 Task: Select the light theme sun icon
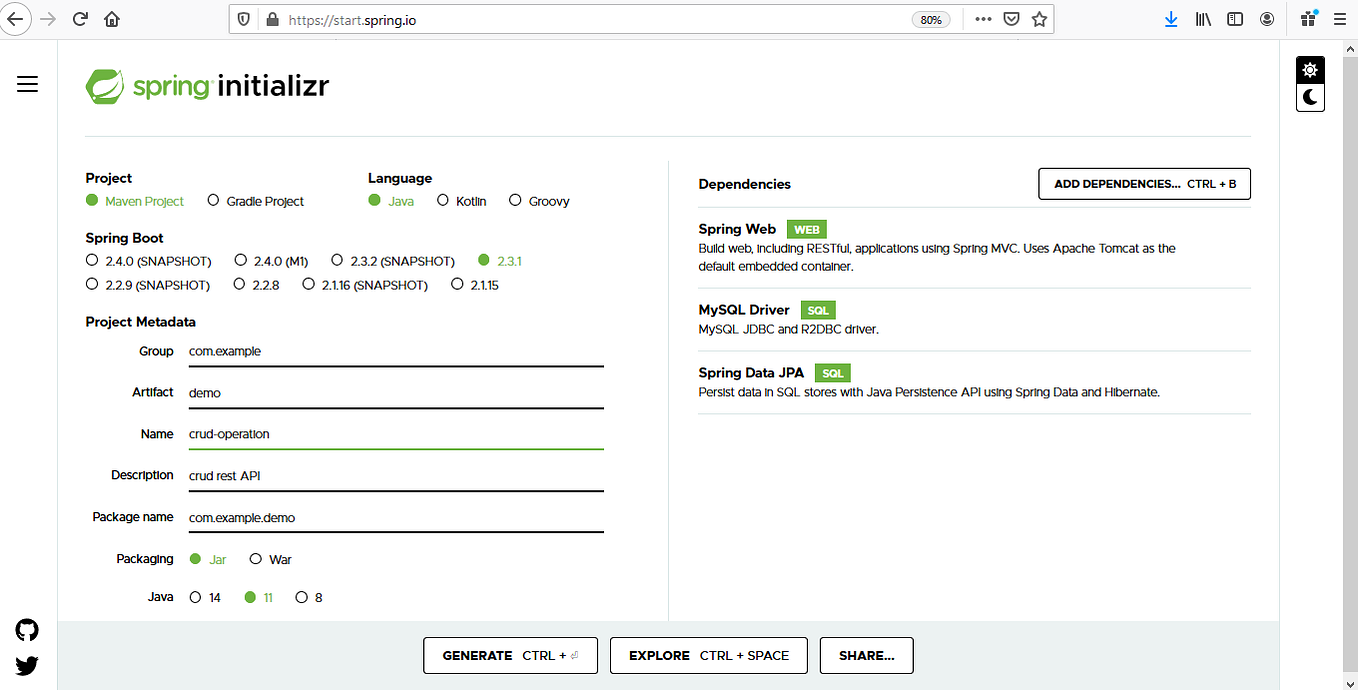pos(1310,69)
